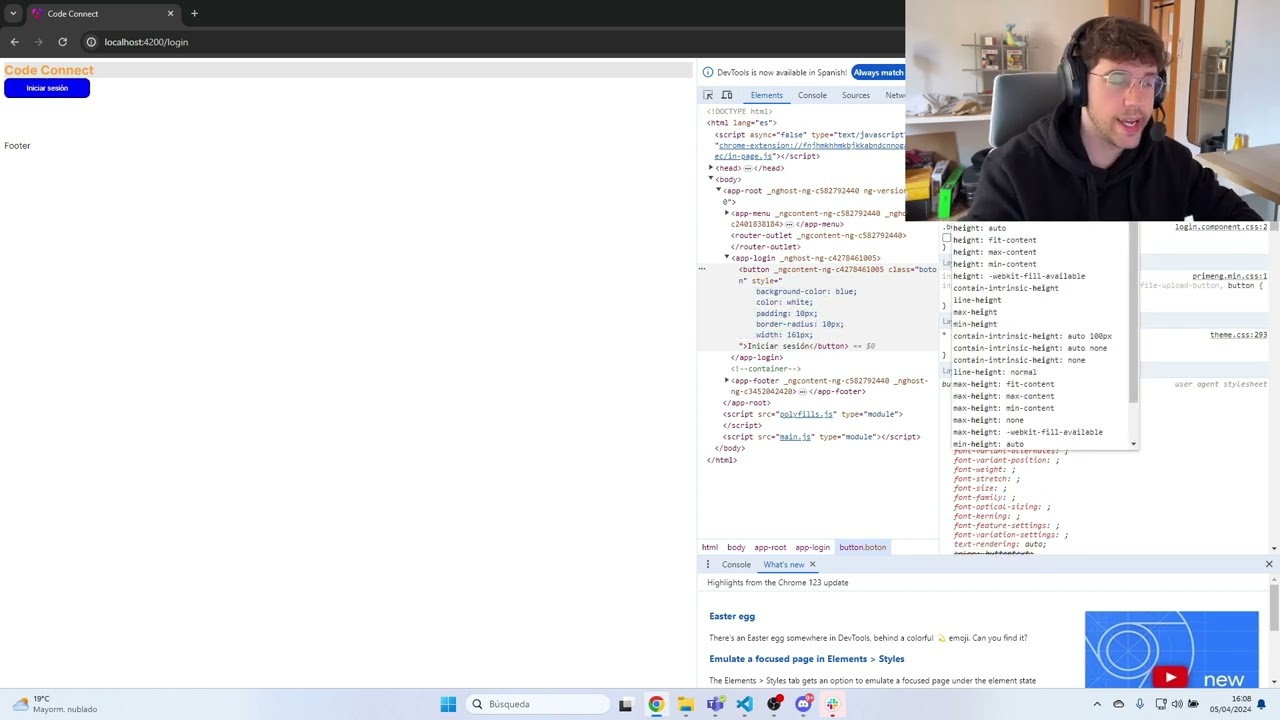This screenshot has width=1280, height=720.
Task: Open Visual Studio Code from the taskbar
Action: (744, 704)
